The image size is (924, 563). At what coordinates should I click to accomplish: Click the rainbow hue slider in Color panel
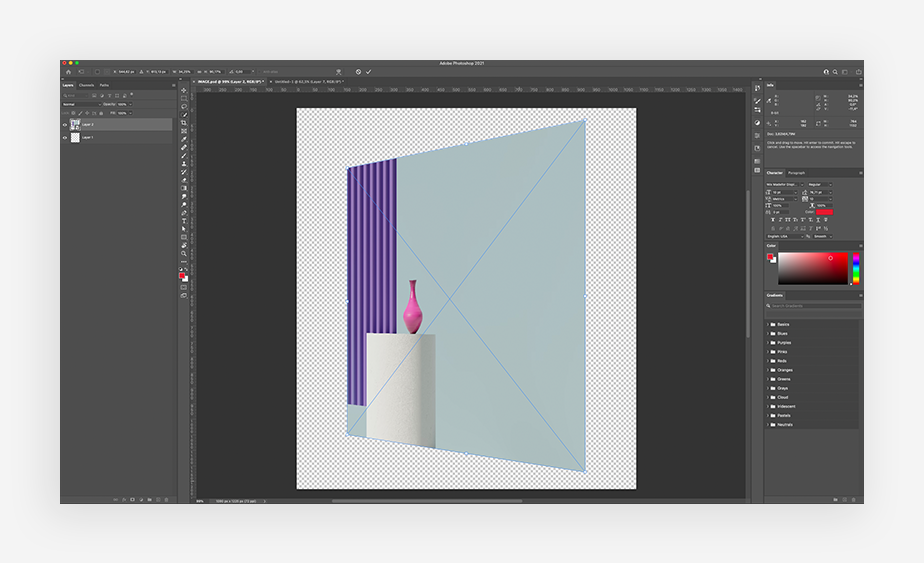point(856,269)
